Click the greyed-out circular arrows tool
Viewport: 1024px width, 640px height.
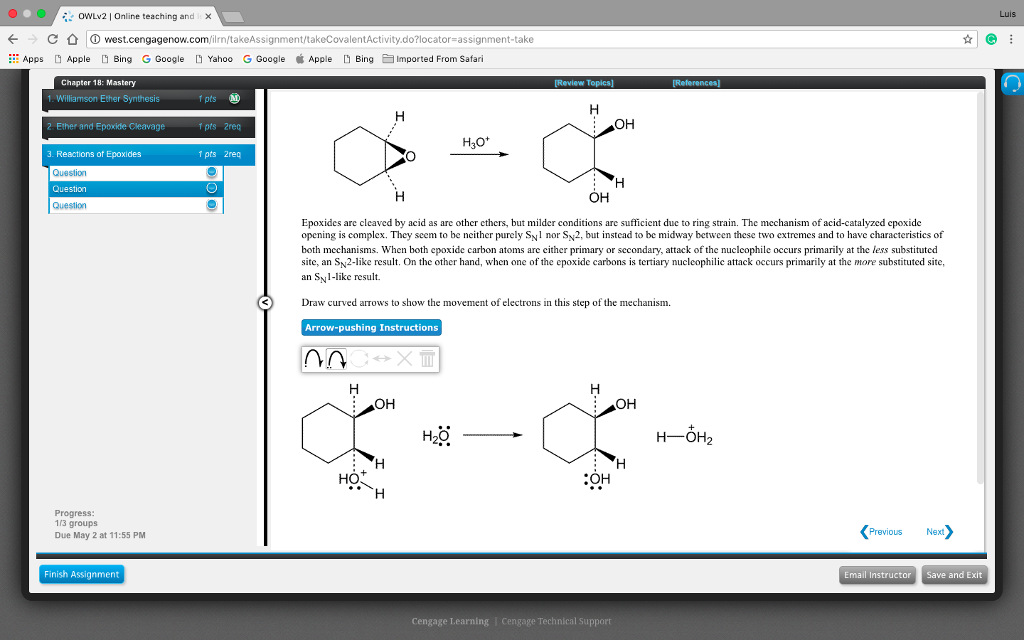359,359
